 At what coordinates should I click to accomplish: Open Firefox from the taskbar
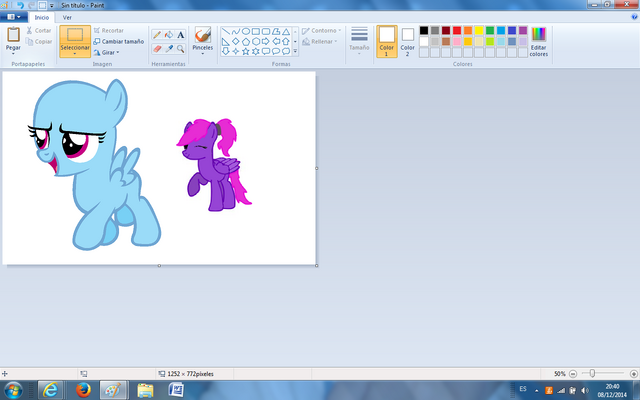(x=83, y=390)
